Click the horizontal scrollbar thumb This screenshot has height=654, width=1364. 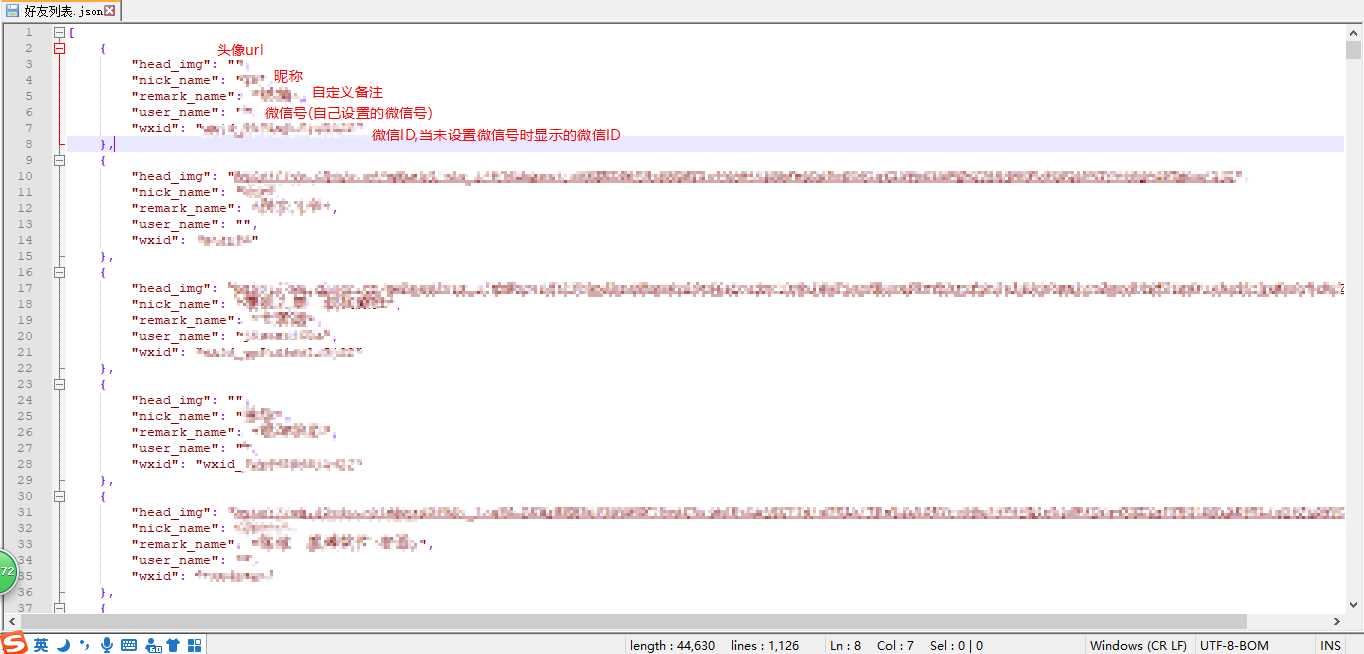point(633,621)
